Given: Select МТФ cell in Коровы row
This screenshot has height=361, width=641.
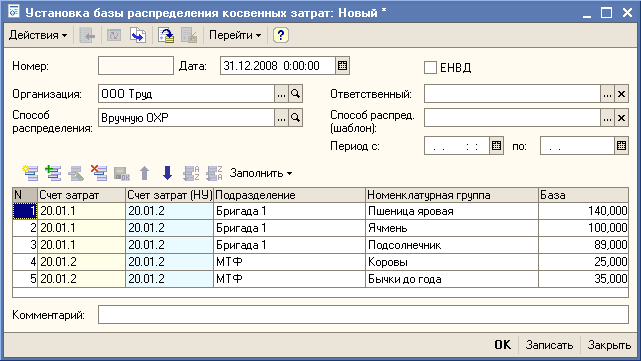Looking at the screenshot, I should point(289,262).
